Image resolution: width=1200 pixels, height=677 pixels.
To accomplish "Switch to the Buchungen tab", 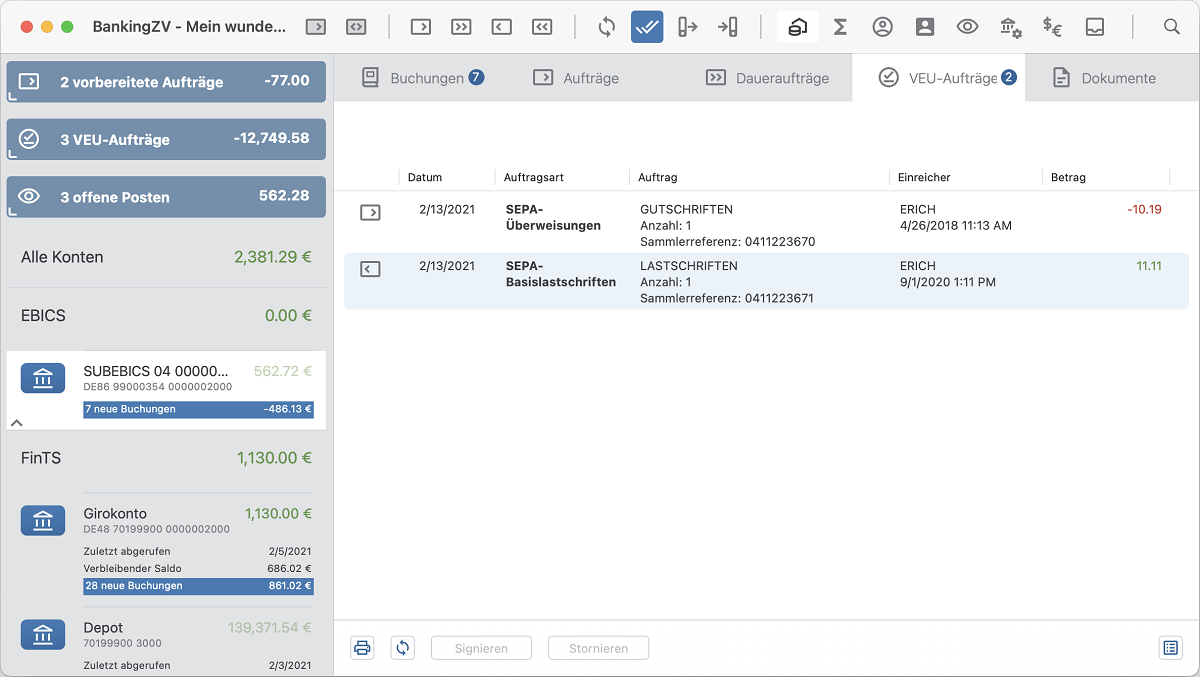I will (422, 78).
